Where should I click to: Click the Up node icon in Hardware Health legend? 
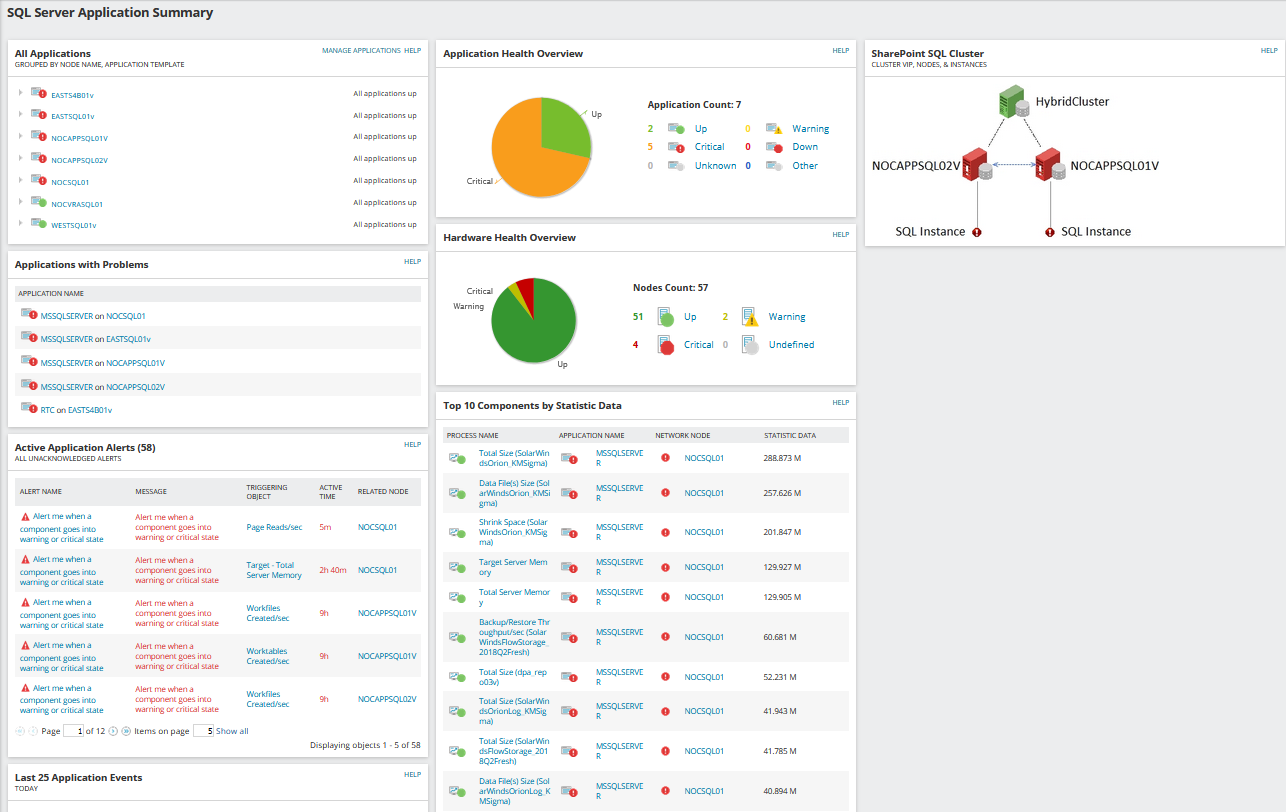(665, 317)
